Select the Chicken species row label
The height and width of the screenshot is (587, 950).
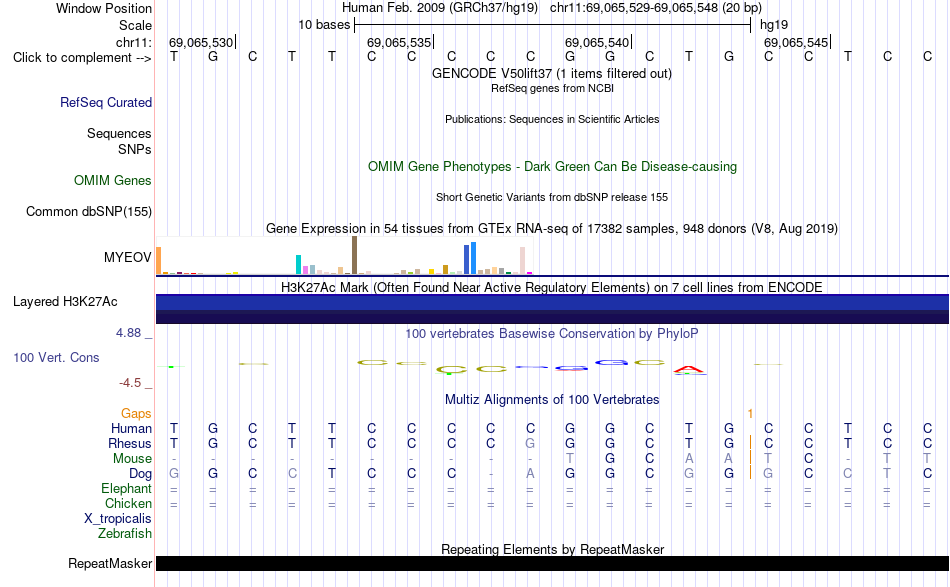point(128,503)
